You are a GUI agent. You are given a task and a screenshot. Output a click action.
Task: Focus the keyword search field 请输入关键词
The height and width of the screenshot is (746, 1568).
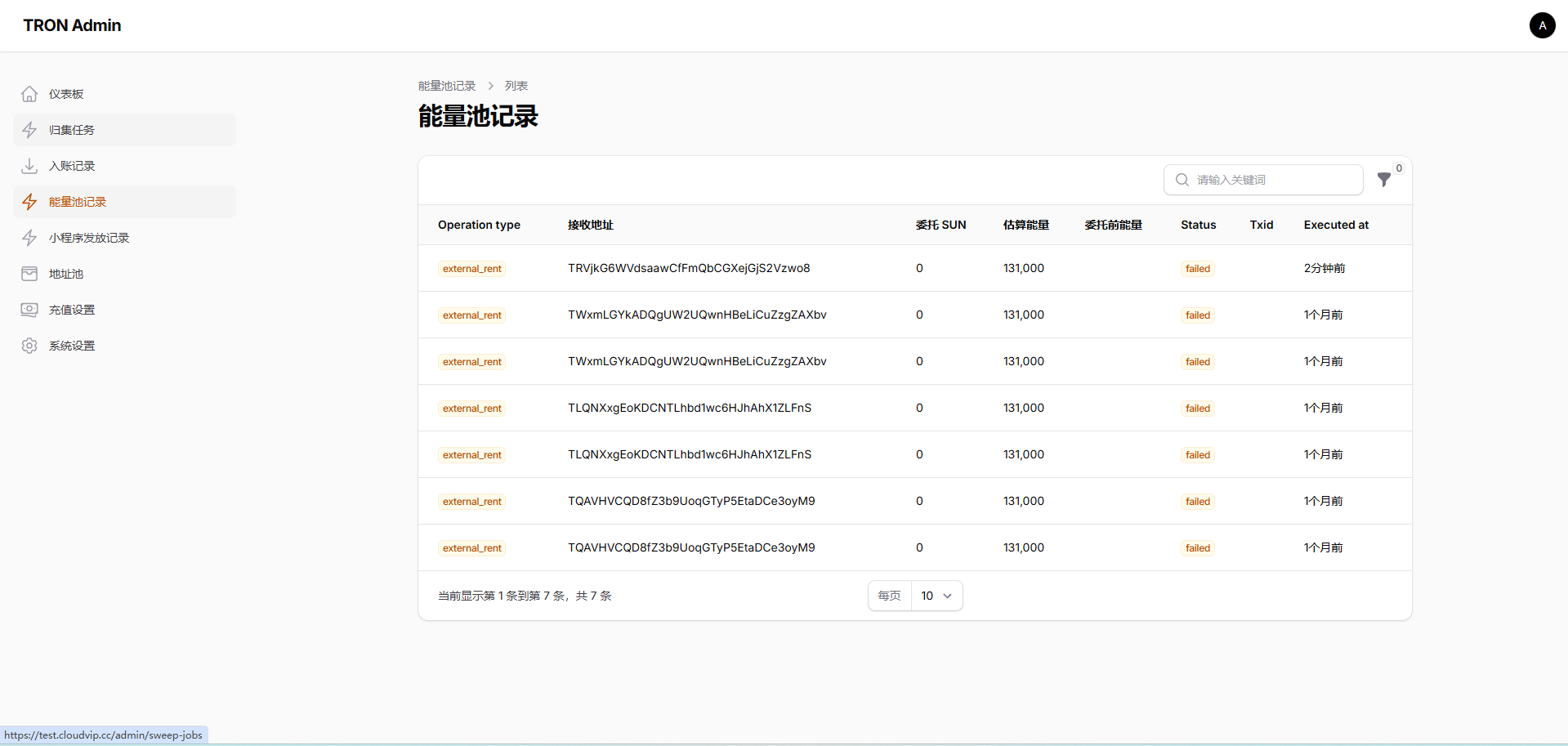pyautogui.click(x=1263, y=180)
